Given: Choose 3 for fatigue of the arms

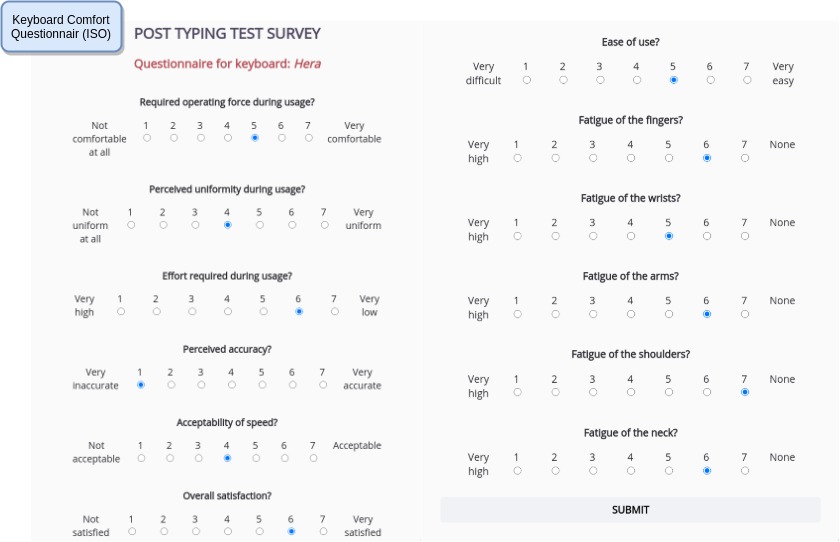Looking at the screenshot, I should click(593, 314).
